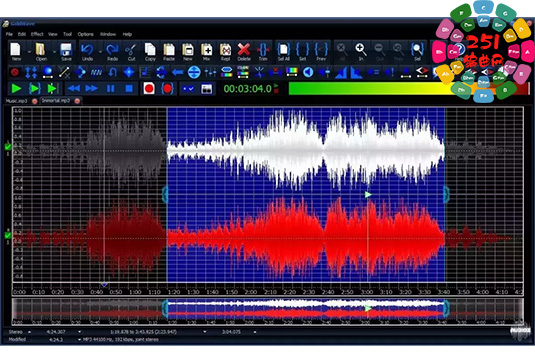535x363 pixels.
Task: Click the reverse U-turn arrow effect icon
Action: pos(113,72)
